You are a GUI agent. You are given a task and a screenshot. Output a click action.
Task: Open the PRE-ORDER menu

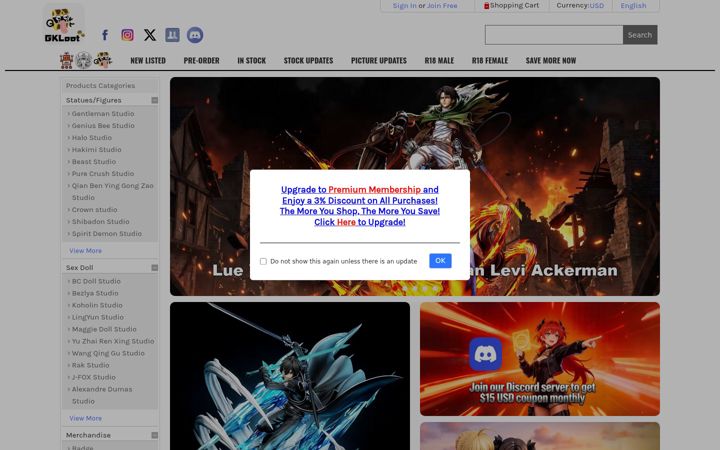201,60
